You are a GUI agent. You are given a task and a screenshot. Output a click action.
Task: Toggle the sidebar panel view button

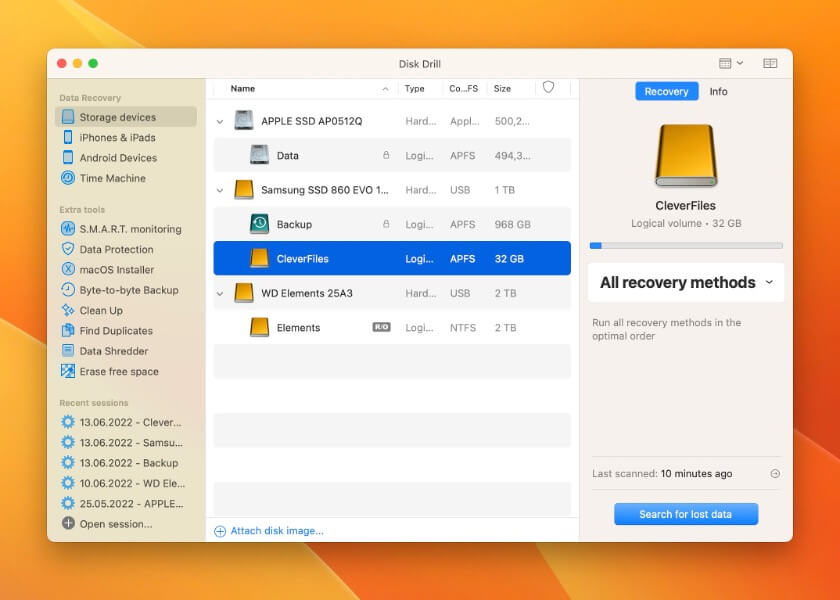[770, 63]
